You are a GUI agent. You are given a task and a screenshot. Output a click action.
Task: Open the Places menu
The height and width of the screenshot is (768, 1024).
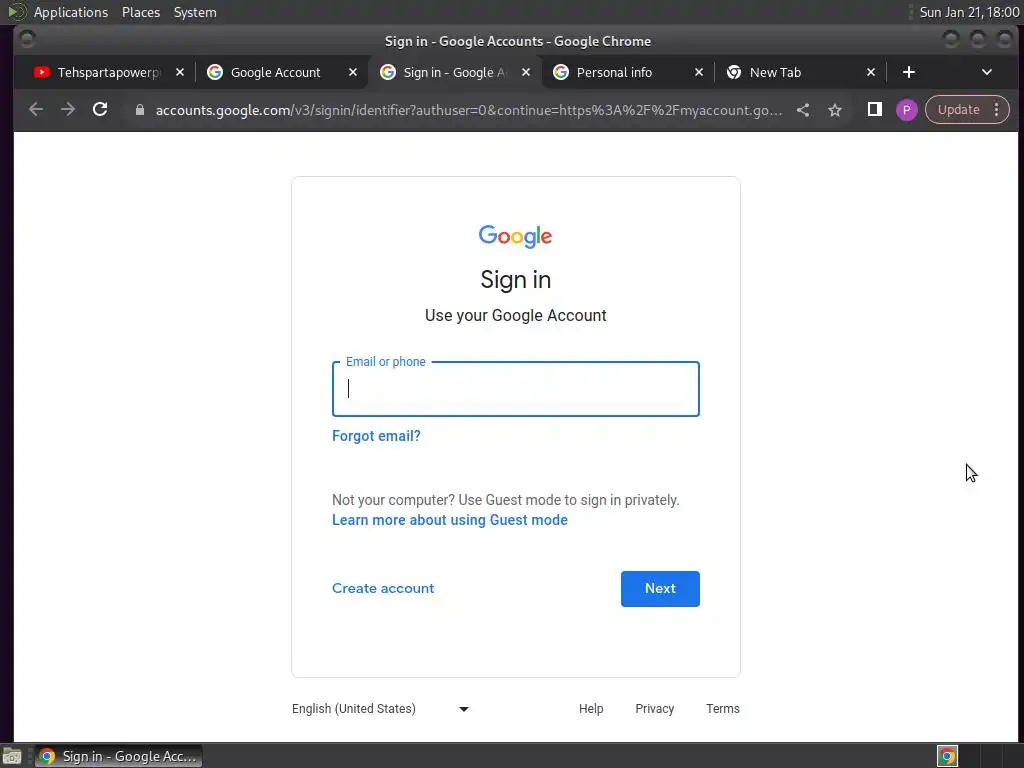tap(140, 12)
